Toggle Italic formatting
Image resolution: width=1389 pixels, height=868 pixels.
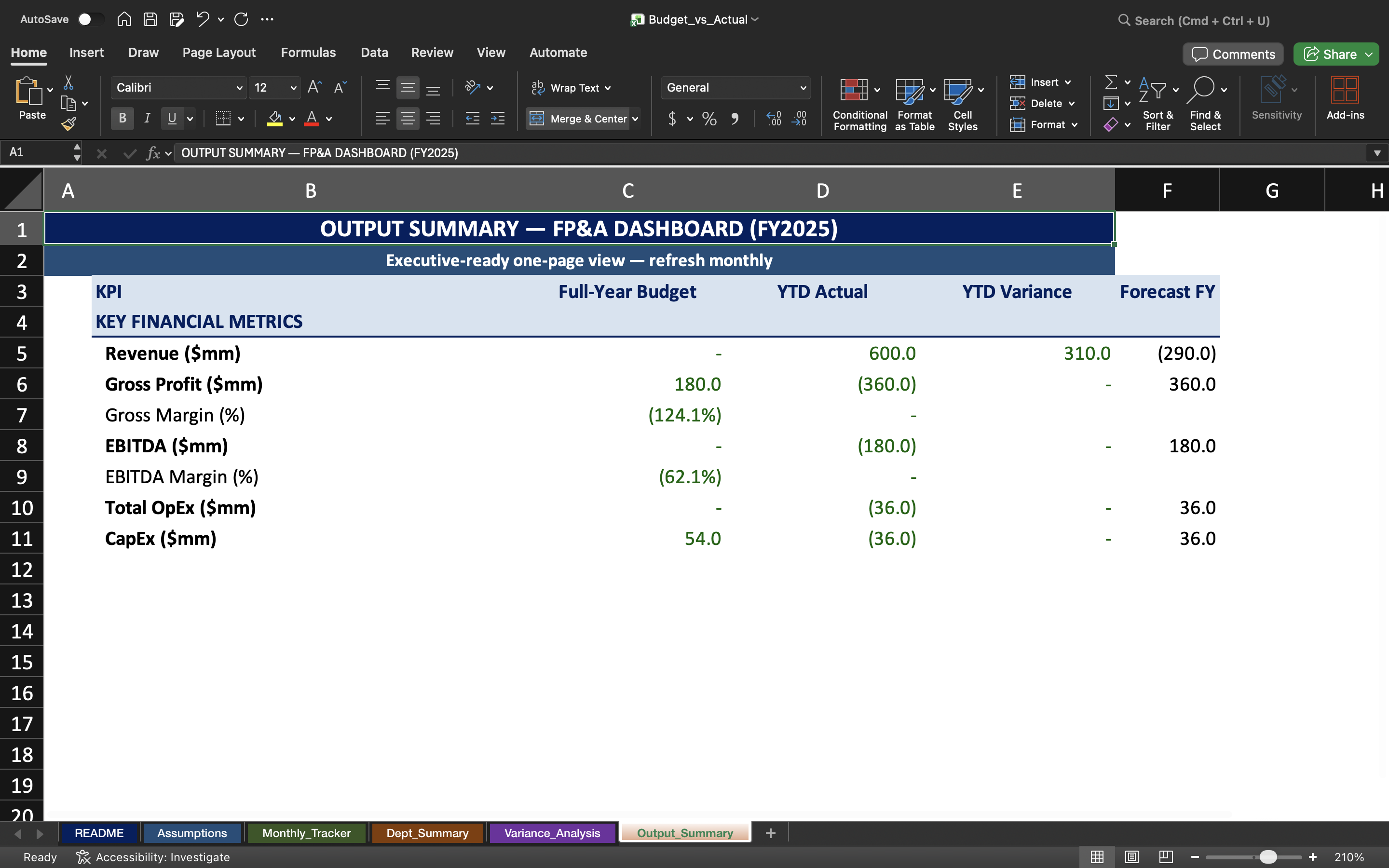click(147, 119)
